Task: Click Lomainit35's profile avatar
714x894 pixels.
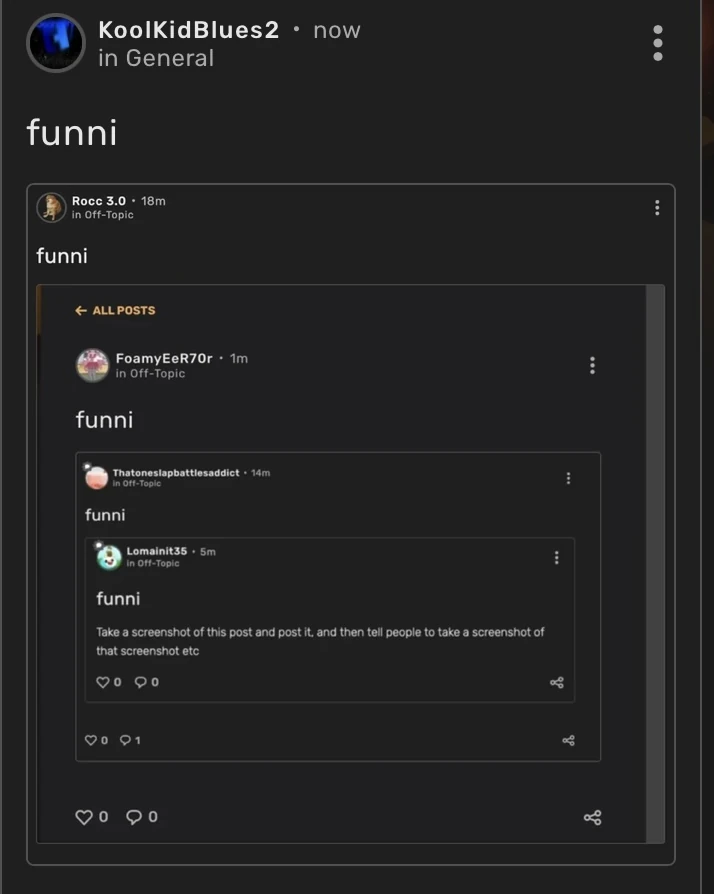Action: click(109, 557)
